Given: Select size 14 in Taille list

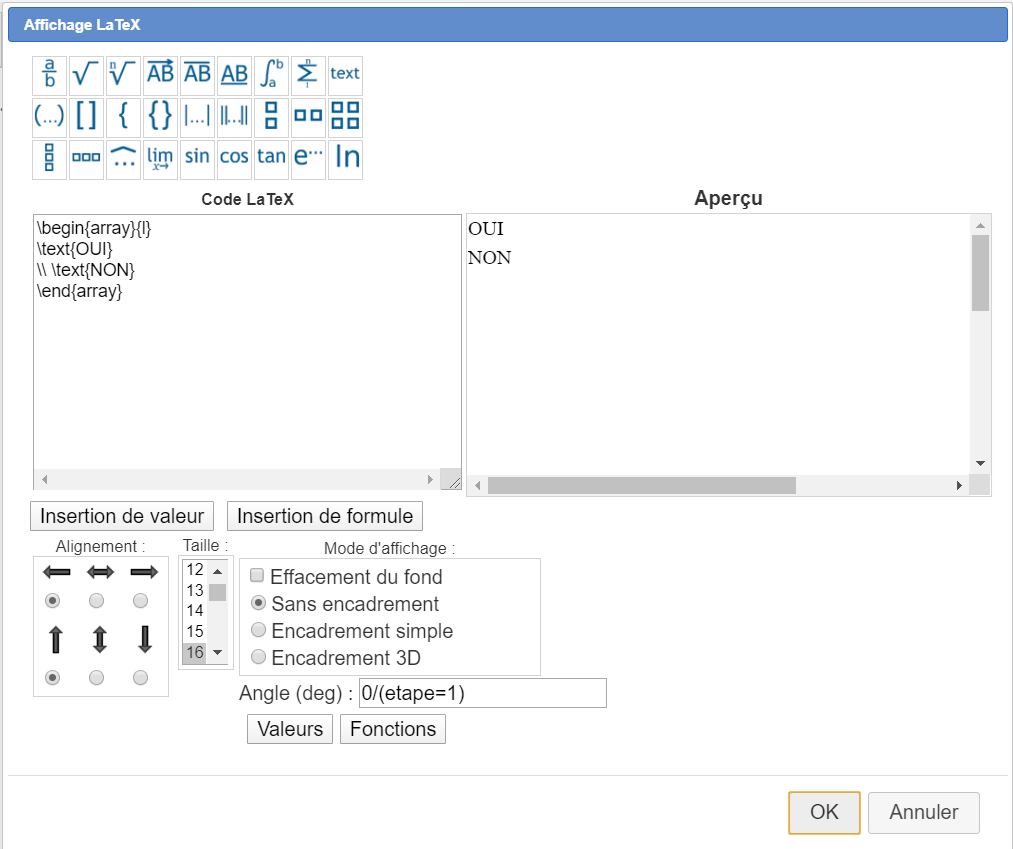Looking at the screenshot, I should (x=195, y=610).
